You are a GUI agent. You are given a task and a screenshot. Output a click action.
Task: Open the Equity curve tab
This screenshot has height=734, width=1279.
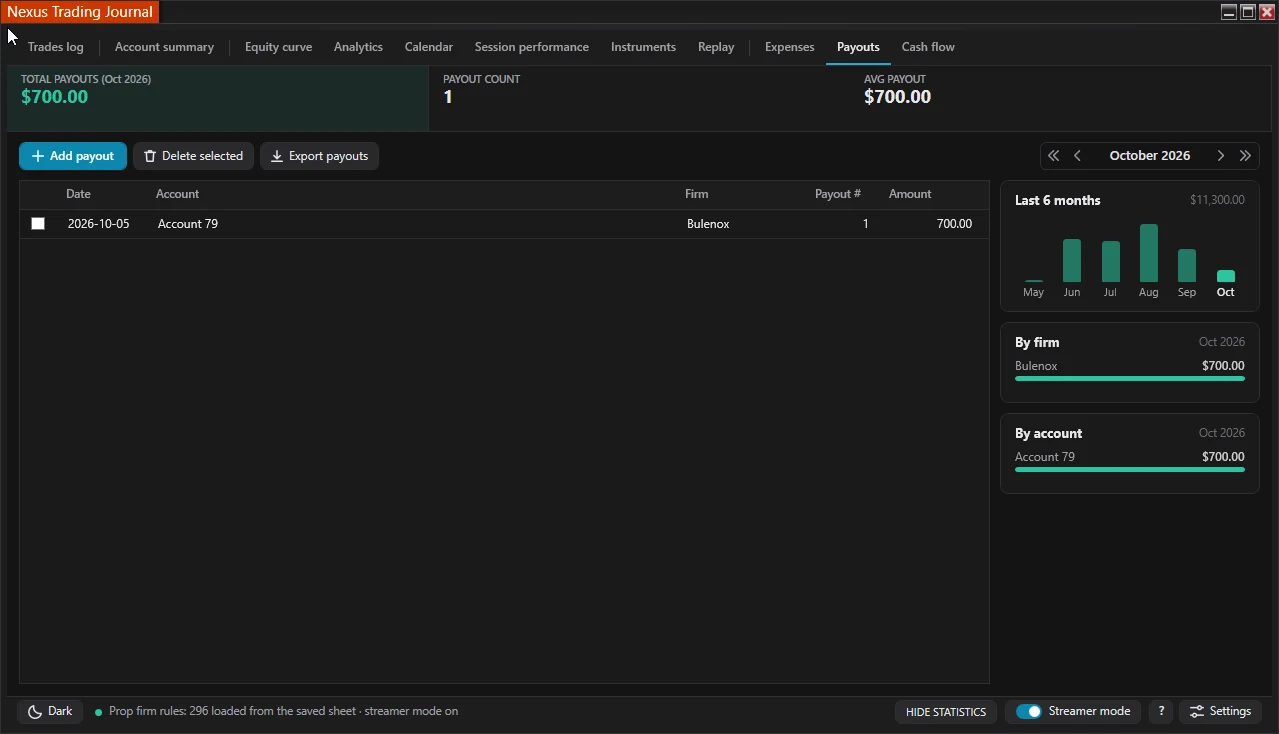[x=278, y=47]
